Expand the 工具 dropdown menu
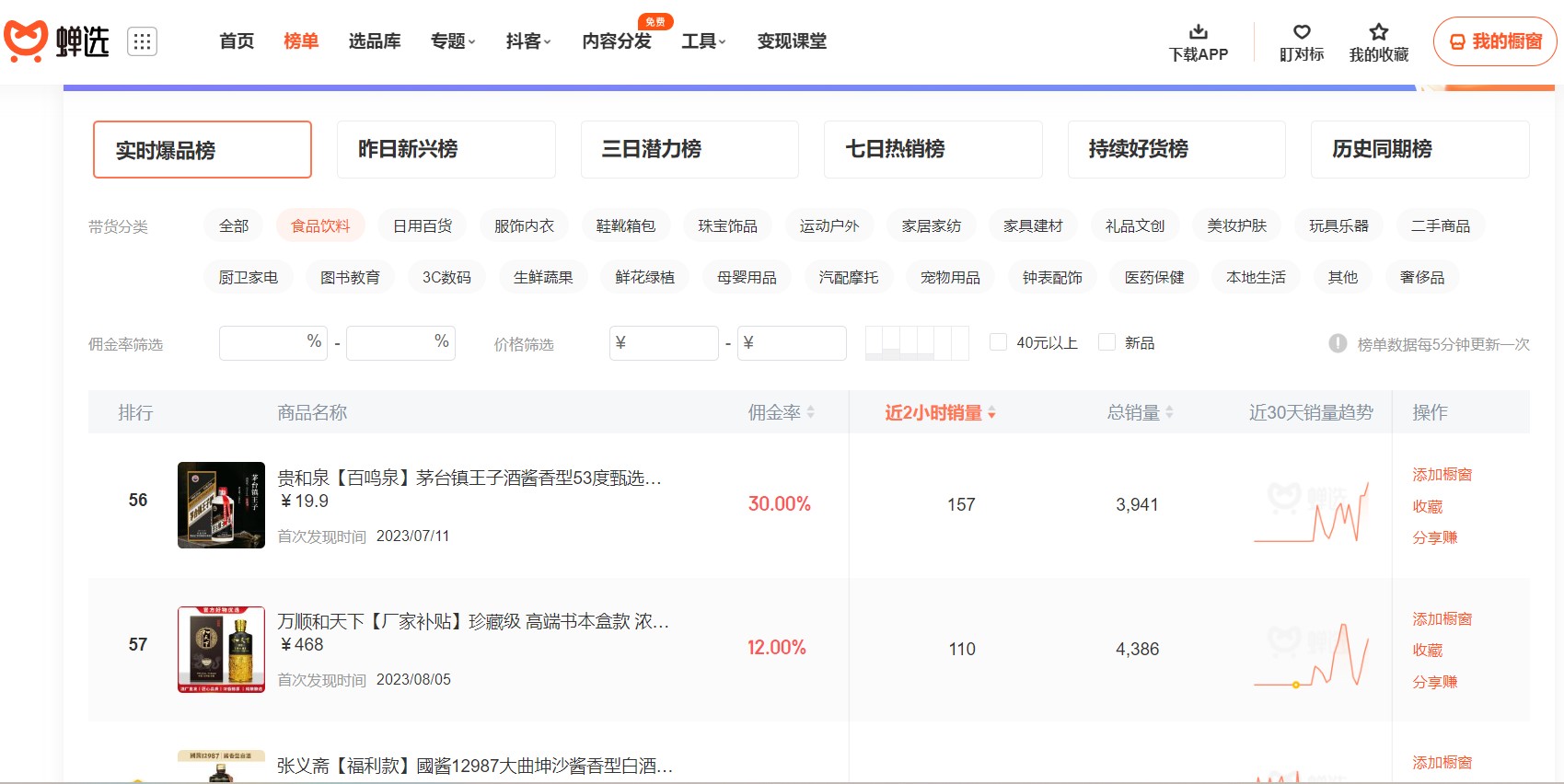The width and height of the screenshot is (1564, 784). point(703,41)
